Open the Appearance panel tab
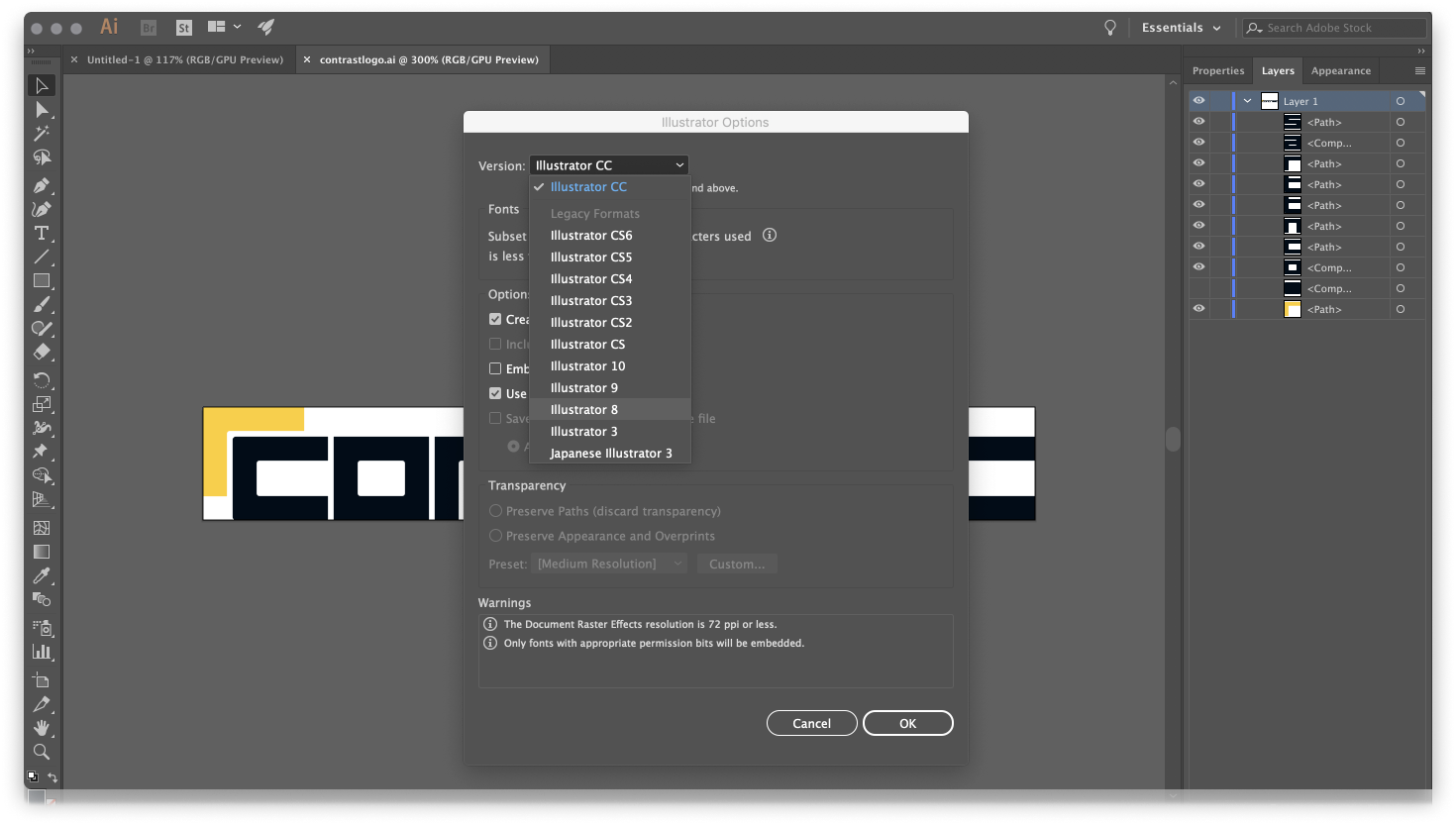Screen dimensions: 1456x825 [x=1341, y=70]
